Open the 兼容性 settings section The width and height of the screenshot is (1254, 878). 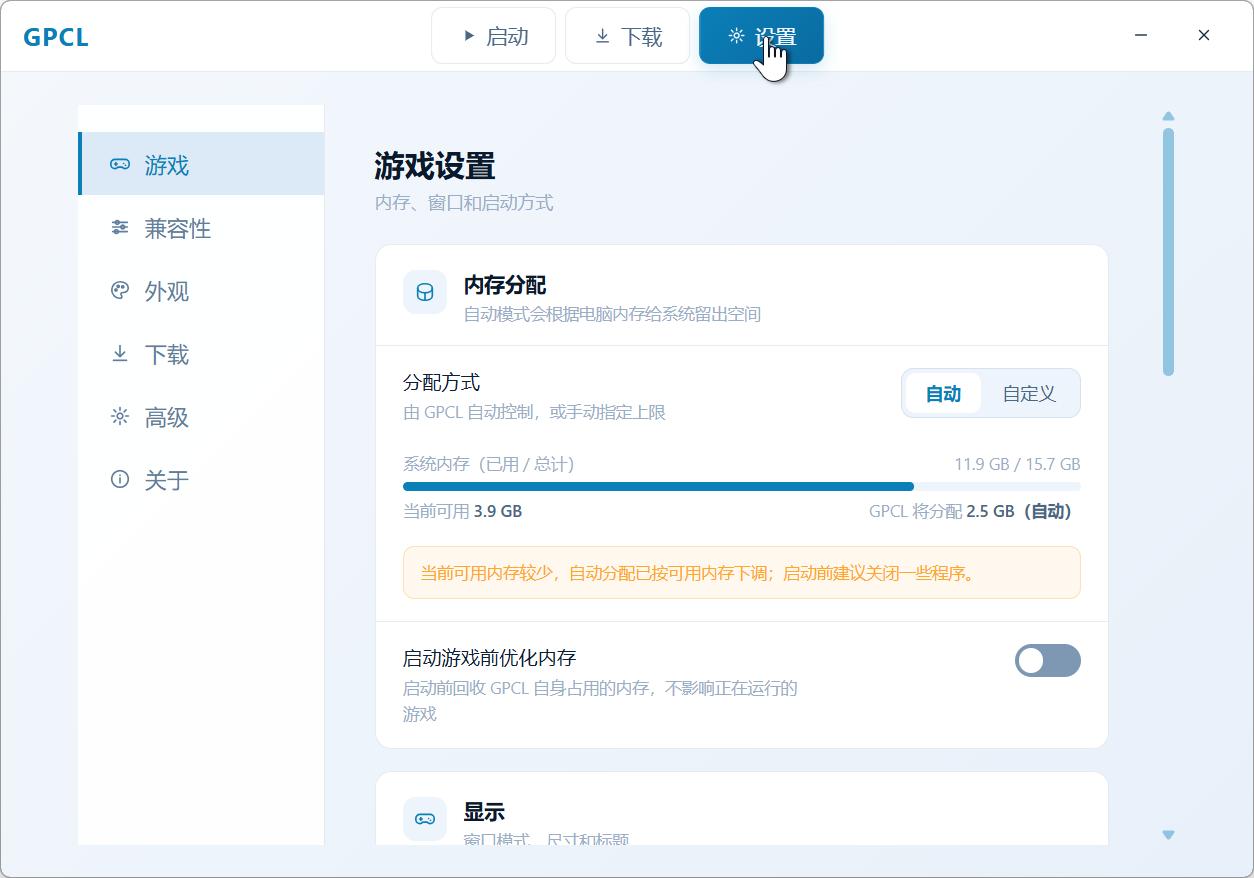(201, 228)
